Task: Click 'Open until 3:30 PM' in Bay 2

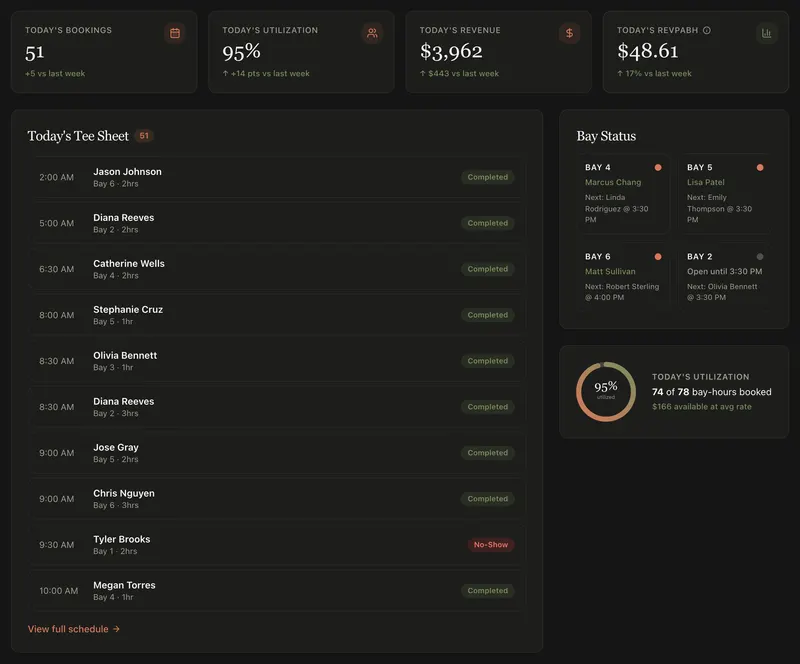Action: 724,272
